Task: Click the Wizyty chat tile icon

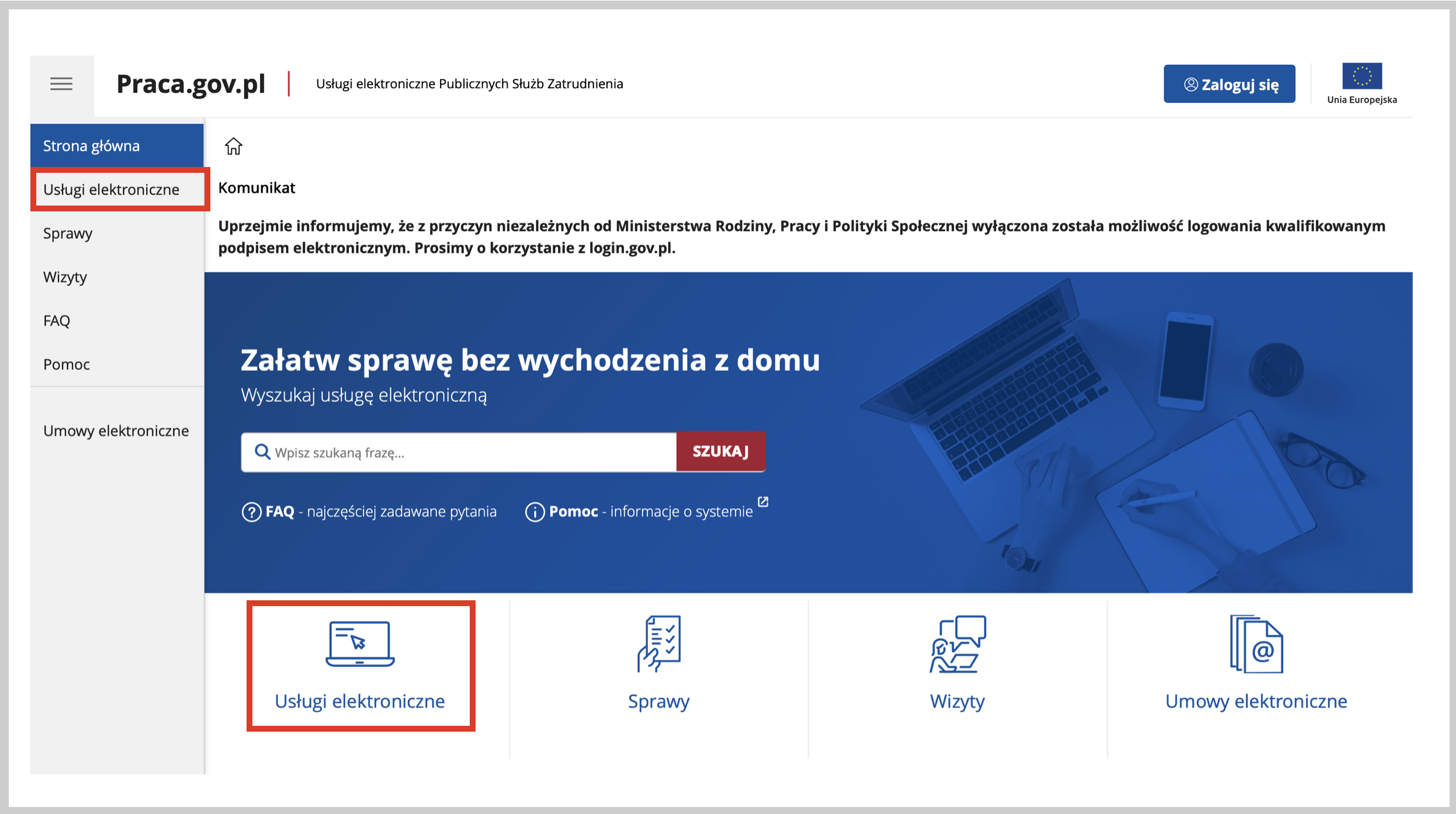Action: pos(958,643)
